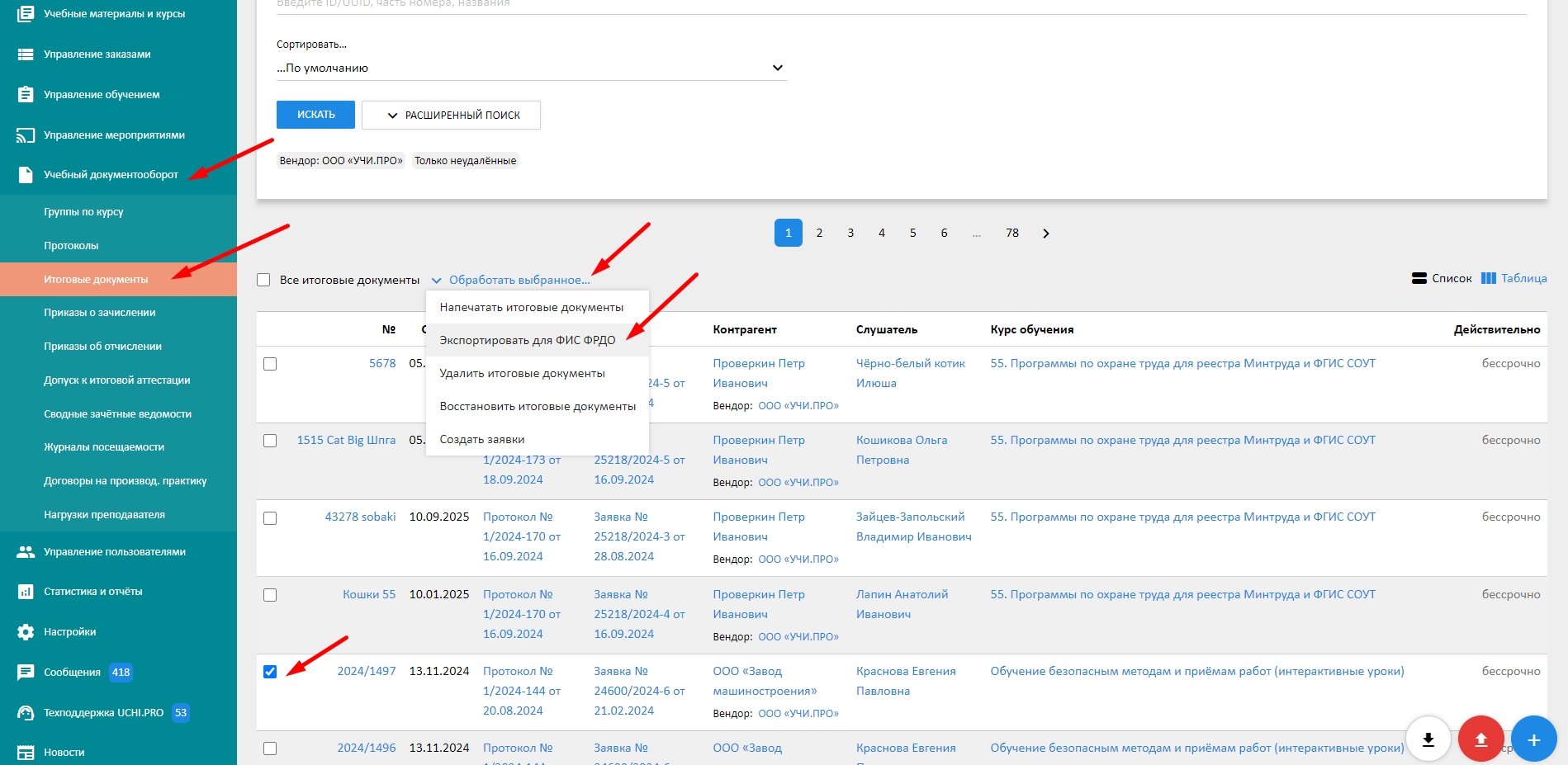Viewport: 1568px width, 765px height.
Task: Open Приказы о зачислении
Action: tap(118, 313)
